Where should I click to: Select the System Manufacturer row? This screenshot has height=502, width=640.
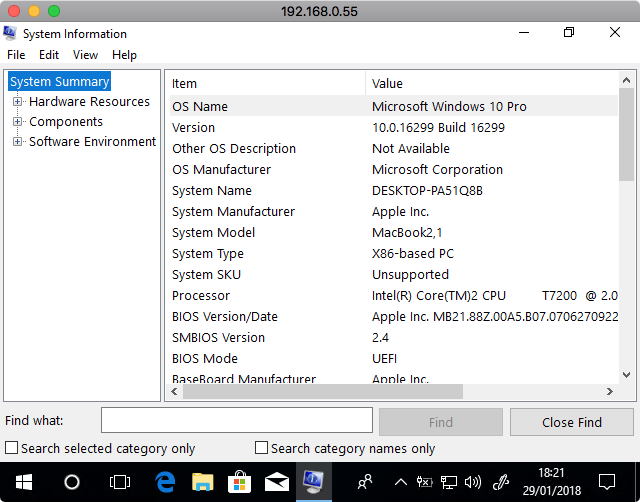click(393, 211)
